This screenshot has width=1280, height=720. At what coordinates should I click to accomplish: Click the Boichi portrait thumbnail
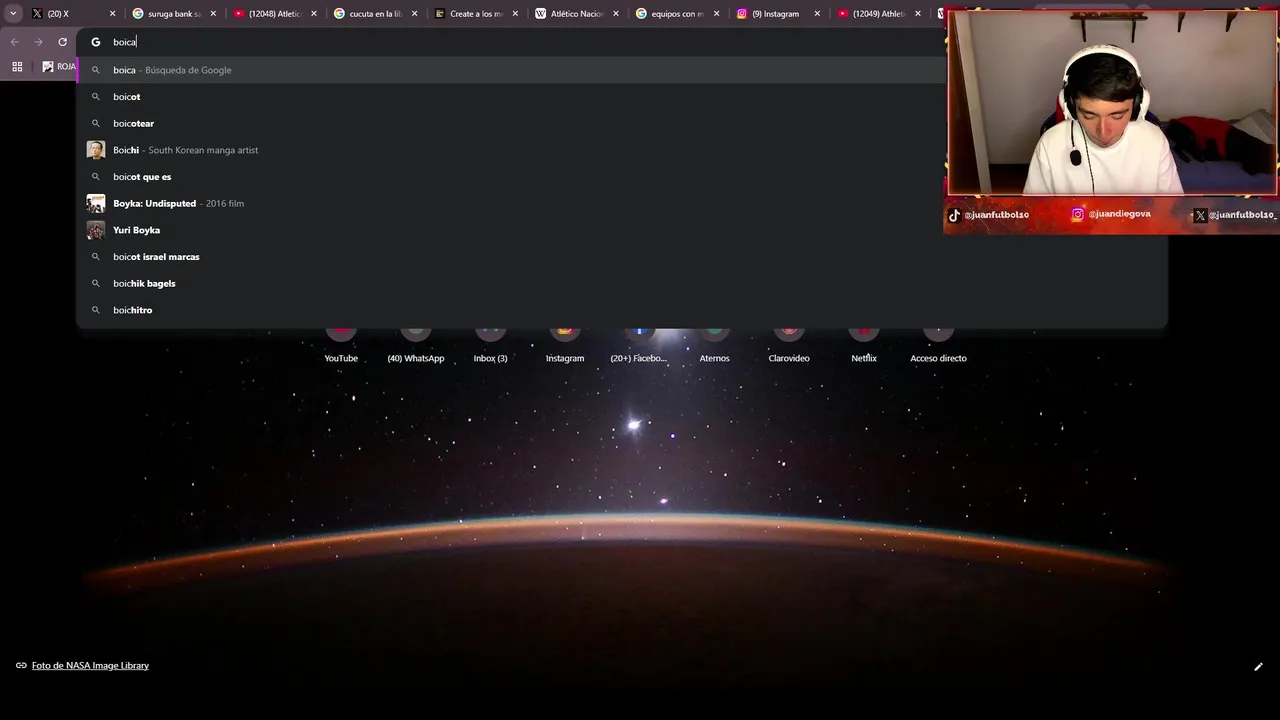[x=96, y=150]
